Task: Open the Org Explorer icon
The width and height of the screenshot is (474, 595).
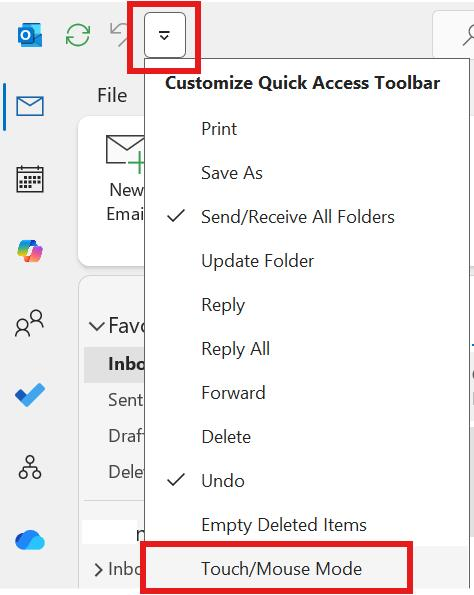Action: [30, 467]
